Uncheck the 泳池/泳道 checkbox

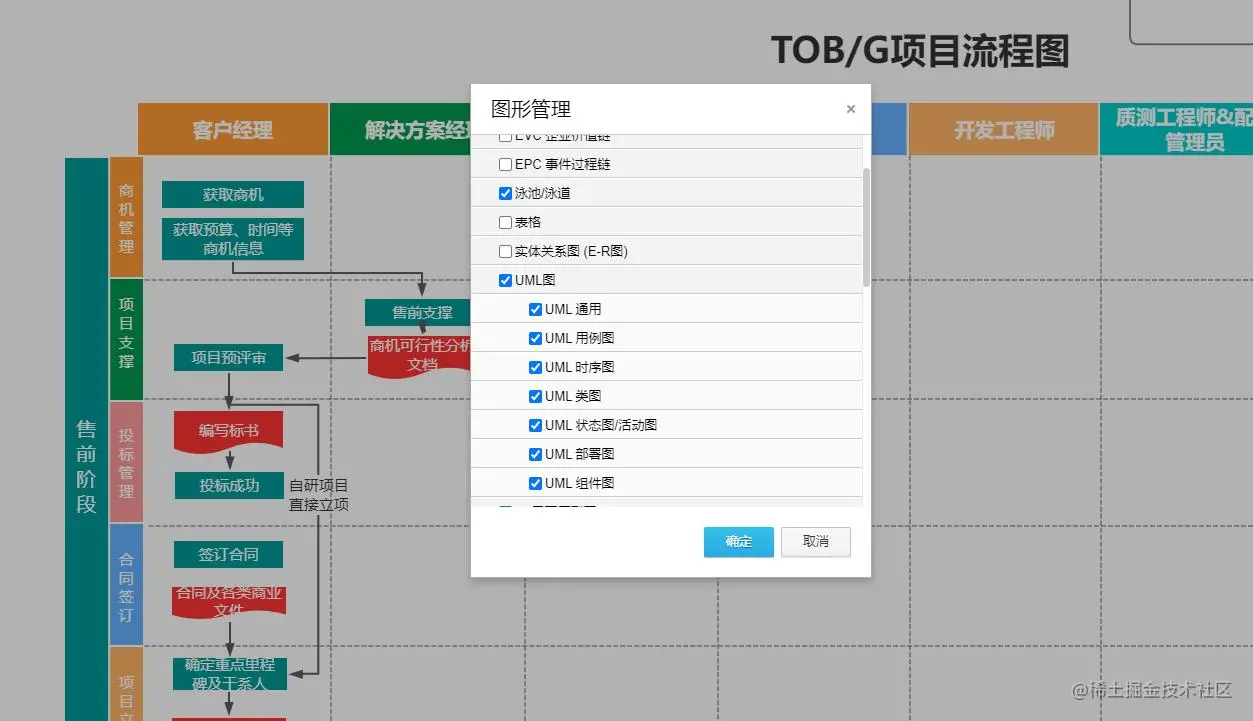pyautogui.click(x=505, y=193)
